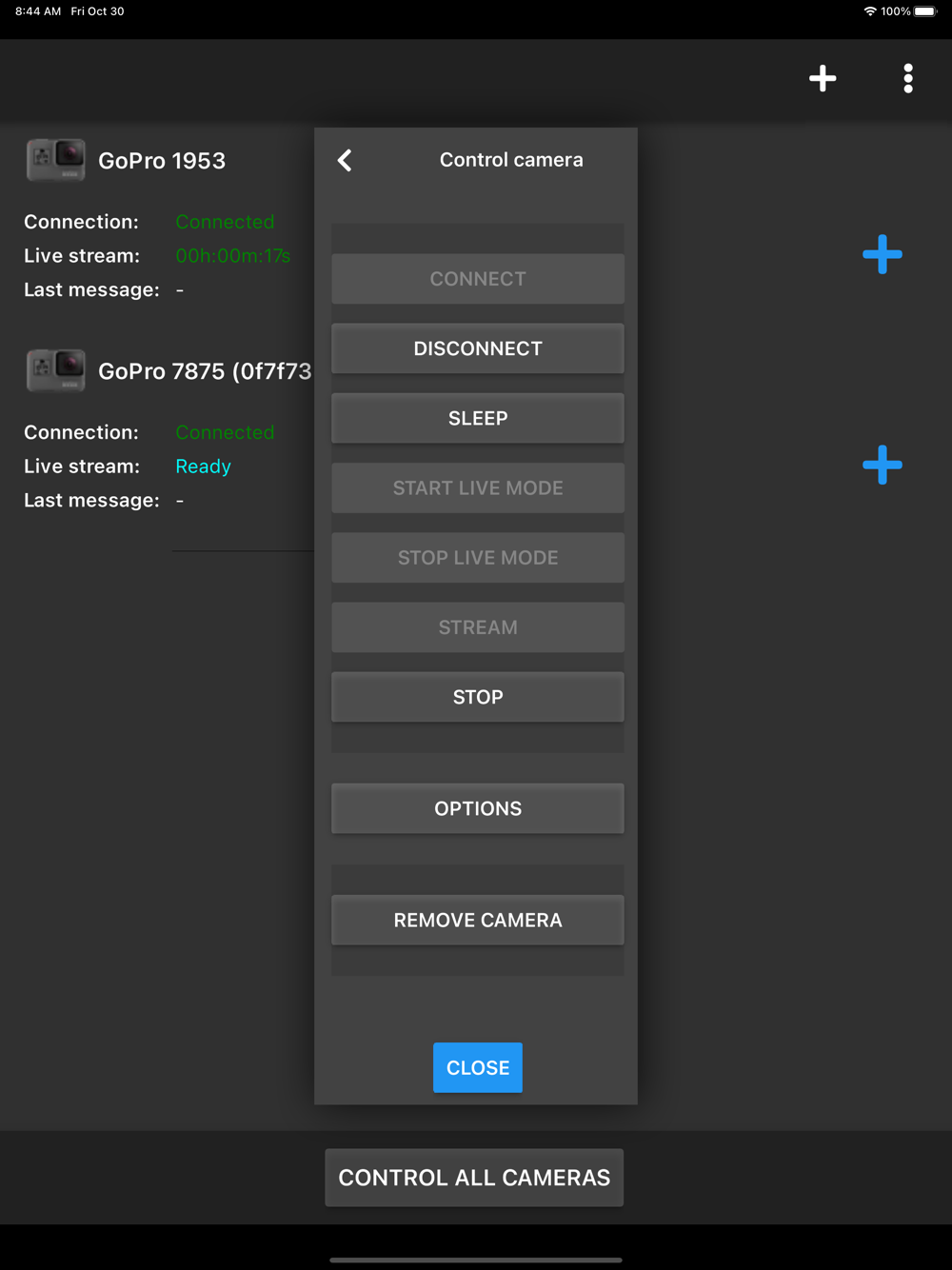
Task: Stop streaming with the STOP button
Action: coord(478,697)
